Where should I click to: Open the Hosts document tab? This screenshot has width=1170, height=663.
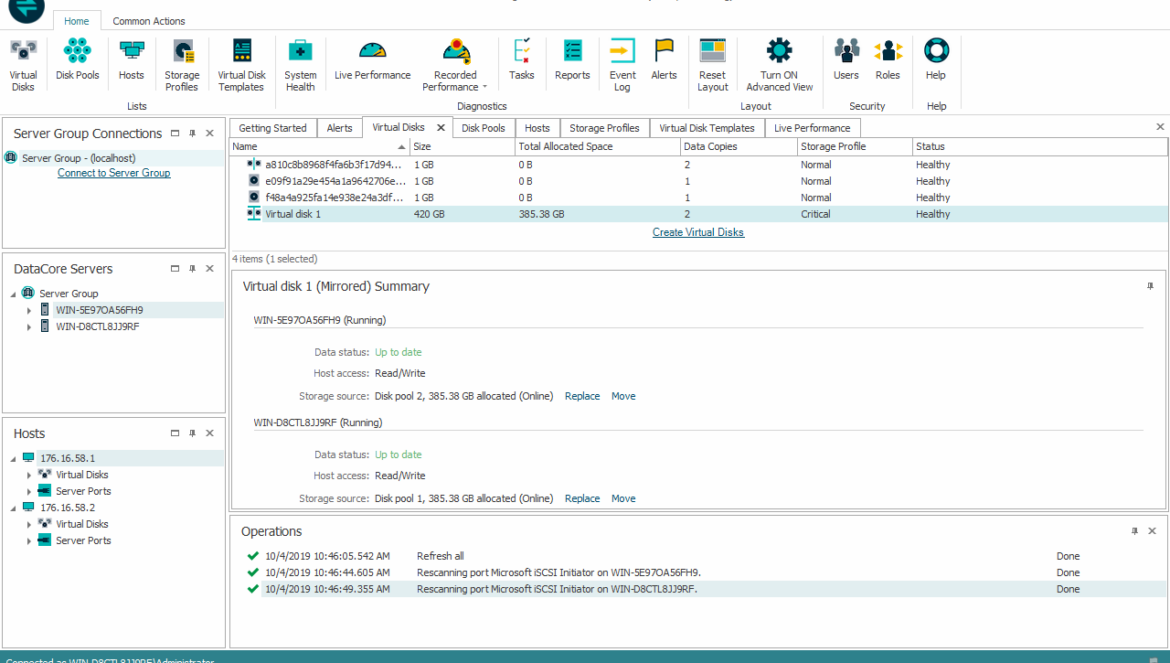(536, 128)
